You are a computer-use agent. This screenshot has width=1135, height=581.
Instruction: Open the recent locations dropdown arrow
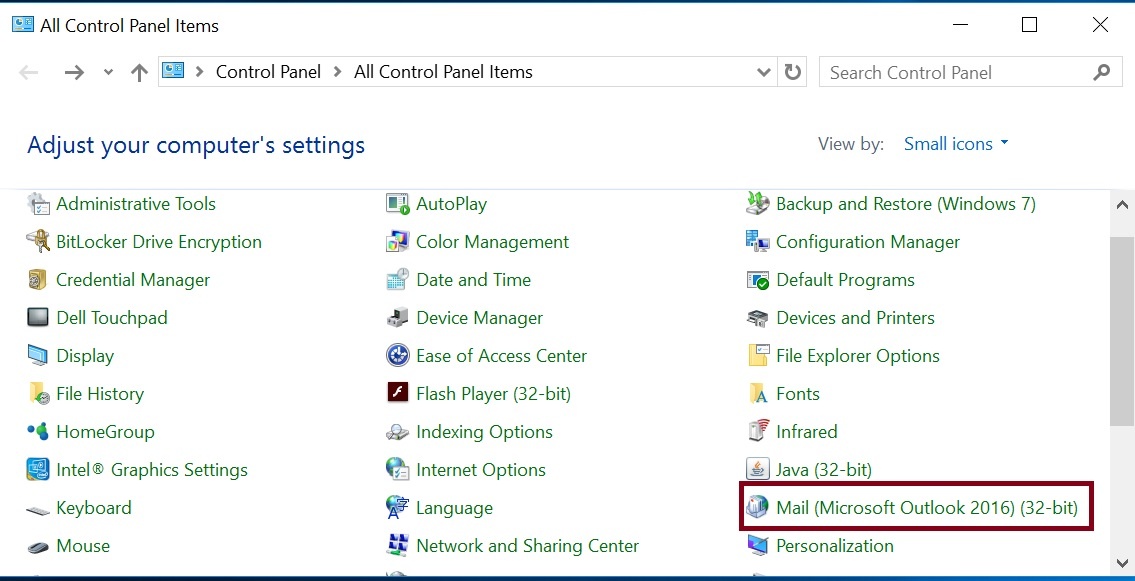[x=108, y=72]
